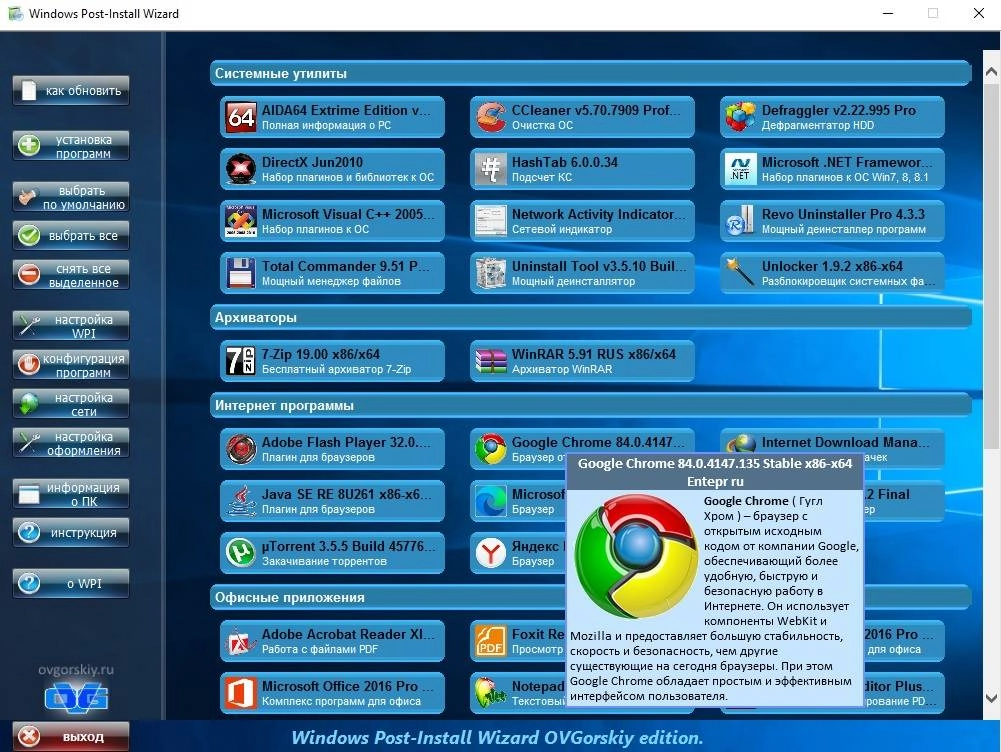Click the CCleaner cleaning icon
Viewport: 1001px width, 752px height.
[489, 116]
